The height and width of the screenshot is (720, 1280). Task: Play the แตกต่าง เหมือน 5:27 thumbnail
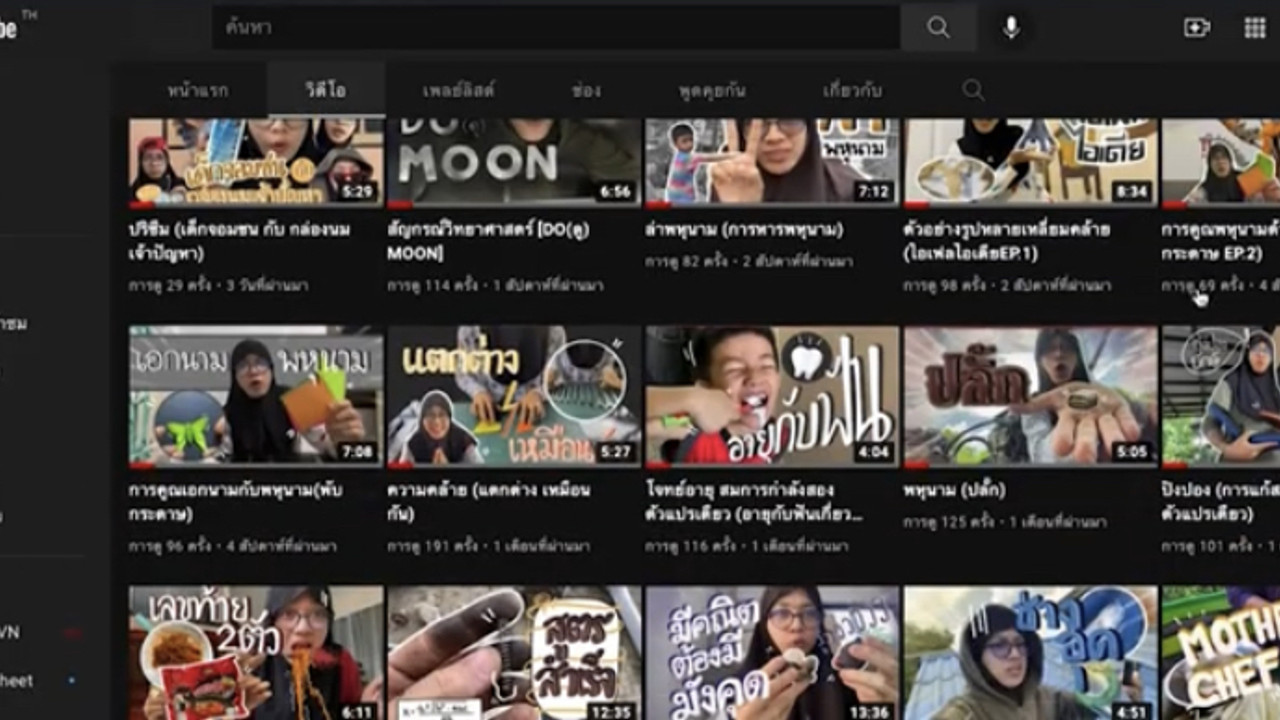pos(514,396)
